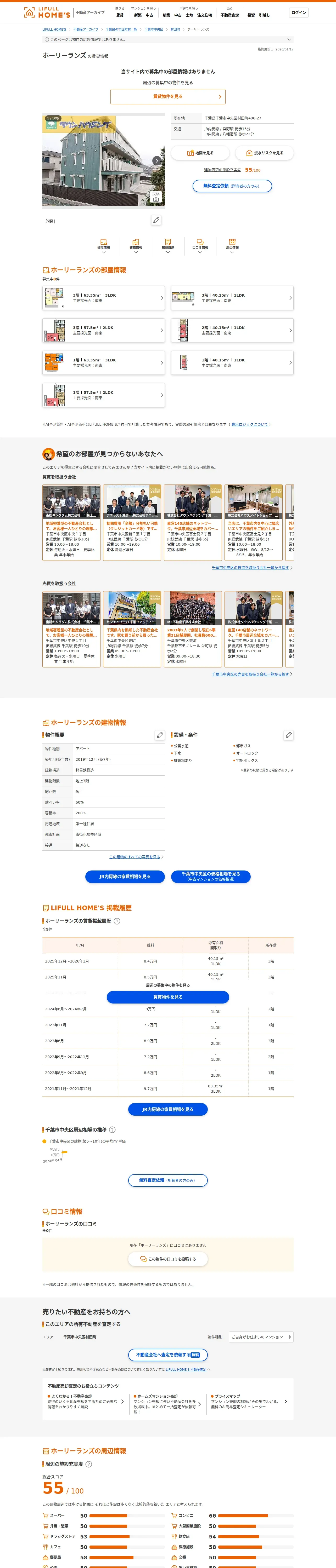Open 浸水リスクを見る button
The height and width of the screenshot is (1568, 336).
point(264,153)
